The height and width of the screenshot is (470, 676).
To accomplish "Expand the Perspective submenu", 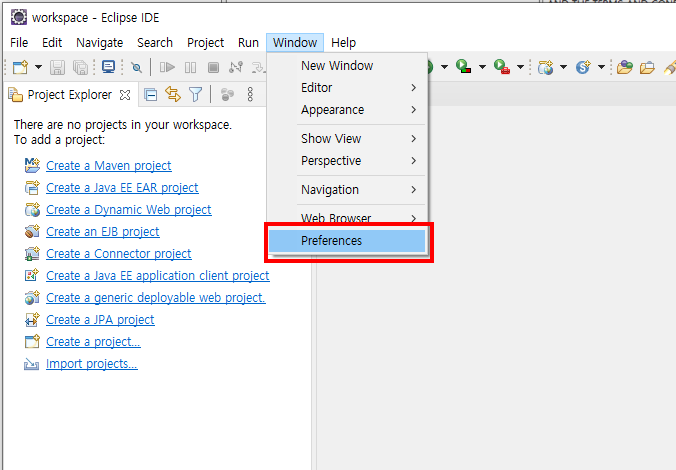I will [347, 160].
